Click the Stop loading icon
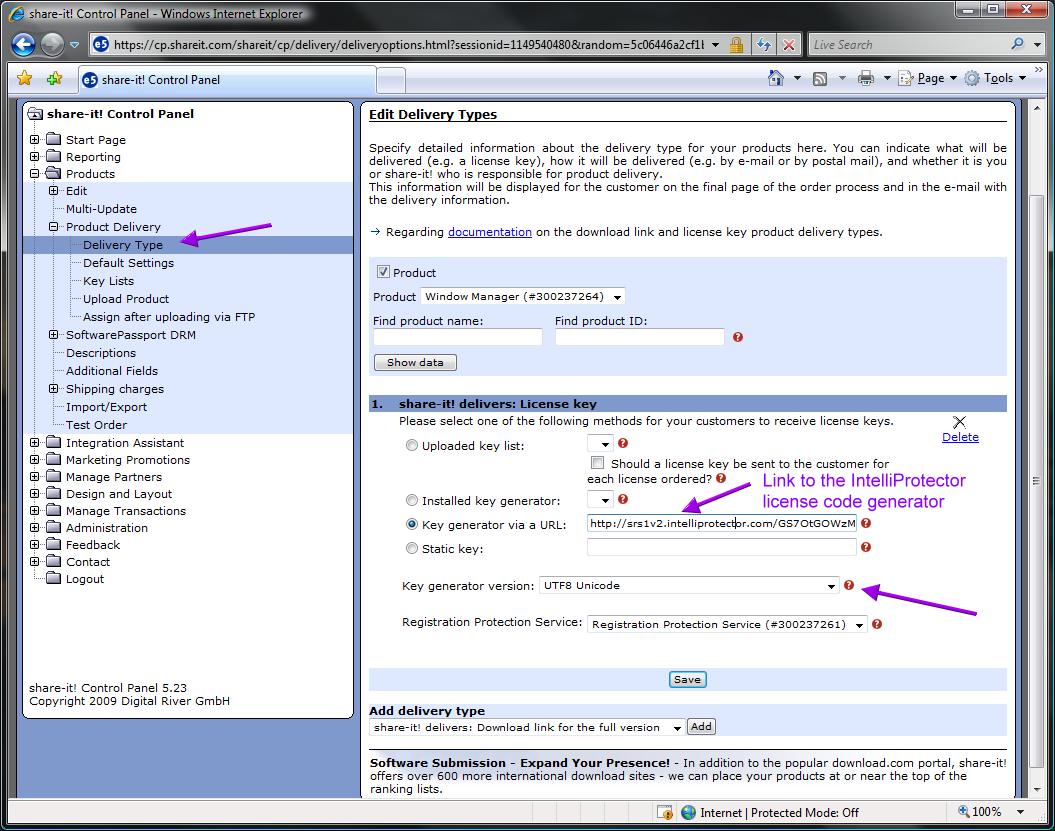This screenshot has height=831, width=1055. click(x=789, y=45)
